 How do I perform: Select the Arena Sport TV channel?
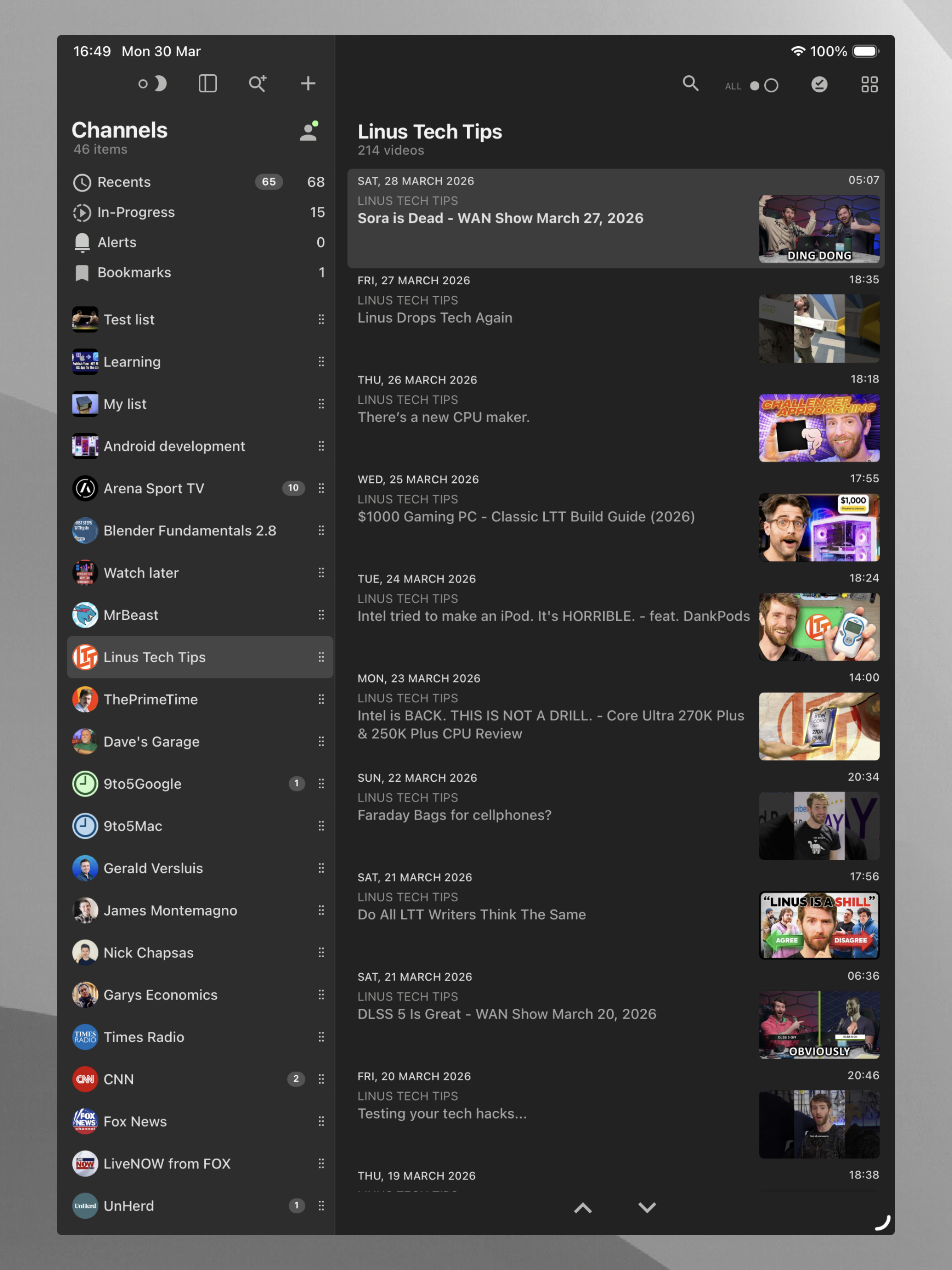200,489
